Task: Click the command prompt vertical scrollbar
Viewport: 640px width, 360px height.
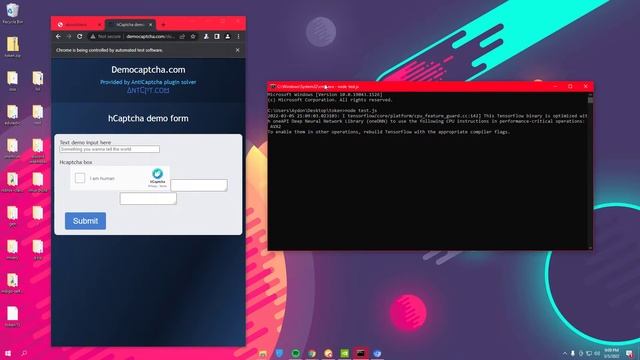Action: [590, 171]
